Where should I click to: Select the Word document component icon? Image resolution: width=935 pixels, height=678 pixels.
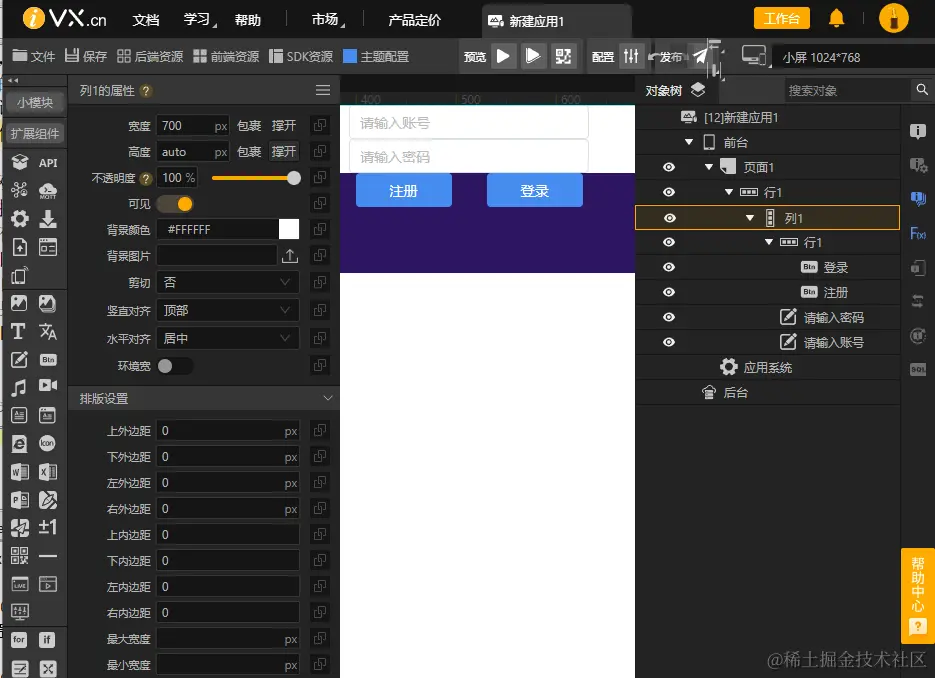[x=19, y=472]
